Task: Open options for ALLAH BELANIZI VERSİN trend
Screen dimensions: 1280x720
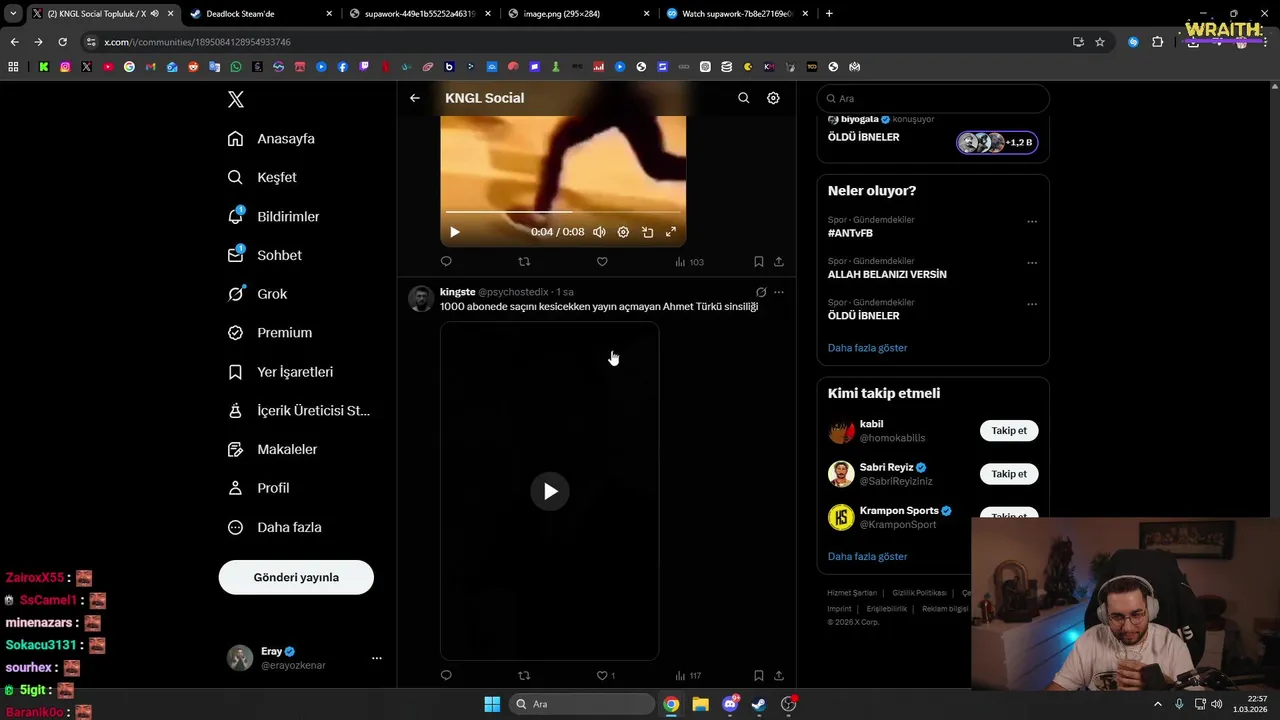Action: [x=1032, y=263]
